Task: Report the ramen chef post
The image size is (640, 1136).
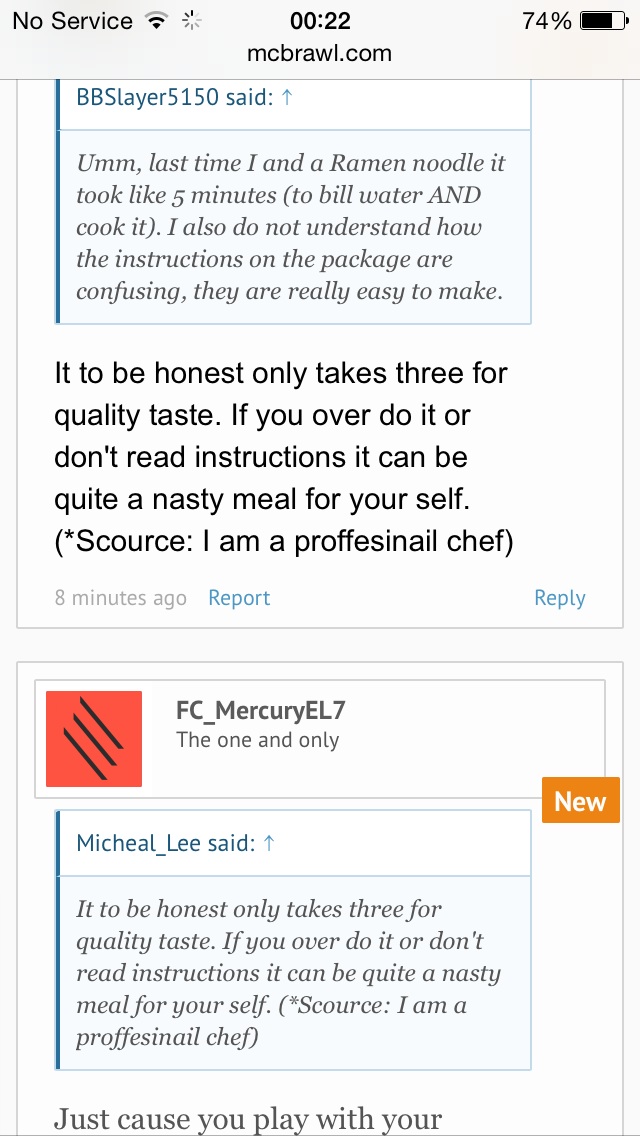Action: pos(239,598)
